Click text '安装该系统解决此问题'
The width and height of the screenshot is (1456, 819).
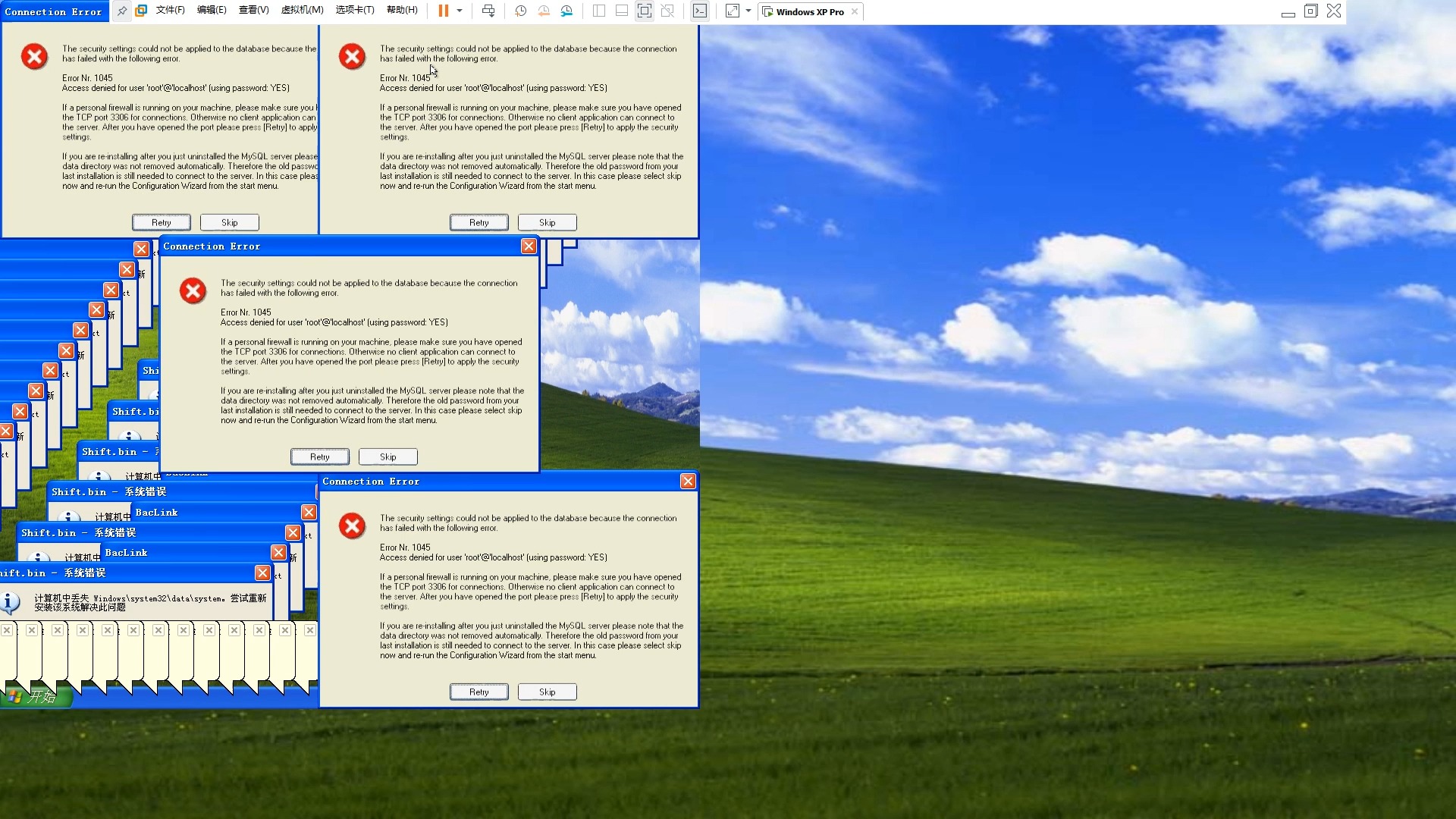pos(80,607)
